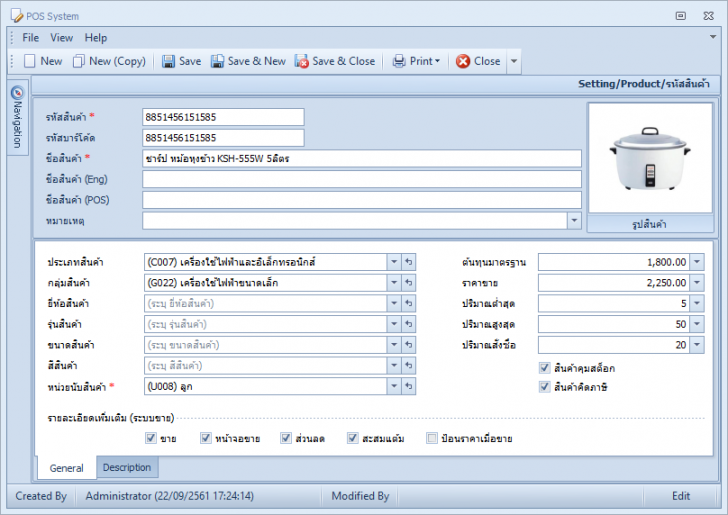Open the ราคาขาย value dropdown
The height and width of the screenshot is (515, 728).
click(x=697, y=282)
